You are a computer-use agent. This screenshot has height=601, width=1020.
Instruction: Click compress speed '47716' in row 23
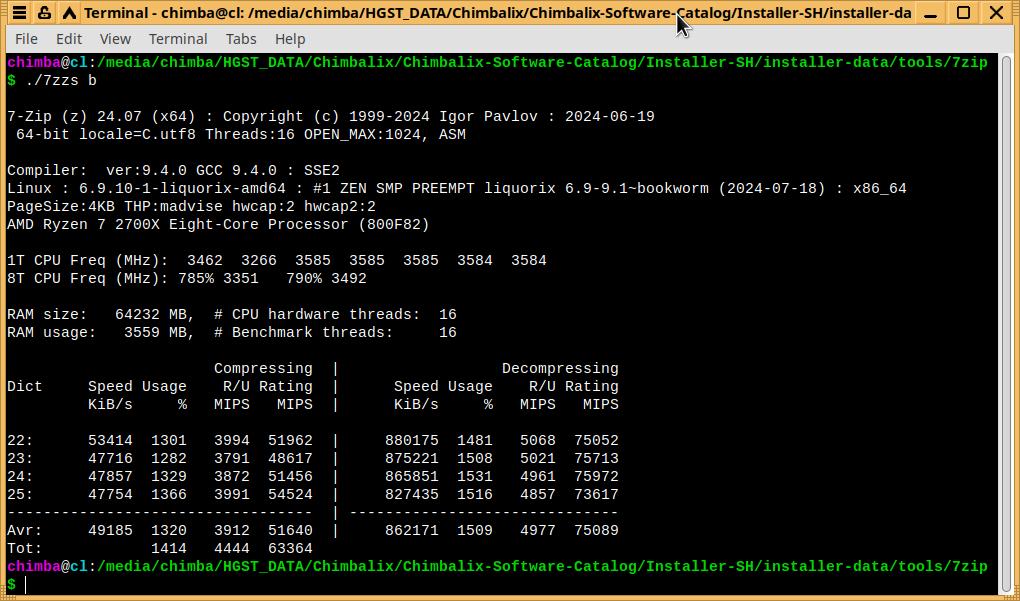tap(110, 459)
